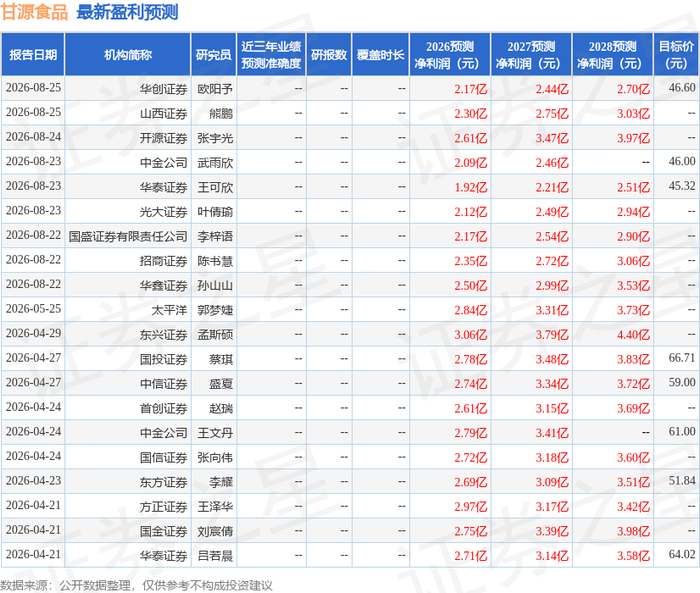Click the 报告日期 column header

[x=33, y=54]
